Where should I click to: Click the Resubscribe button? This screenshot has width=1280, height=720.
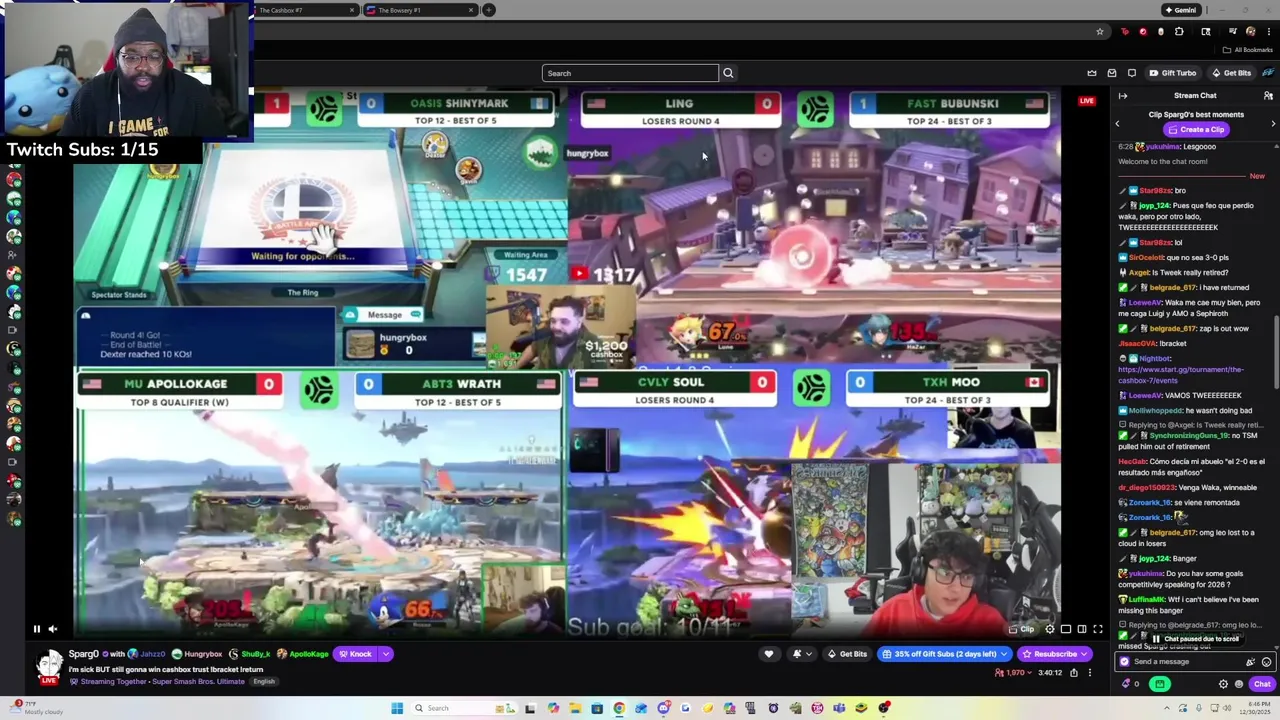[1049, 654]
